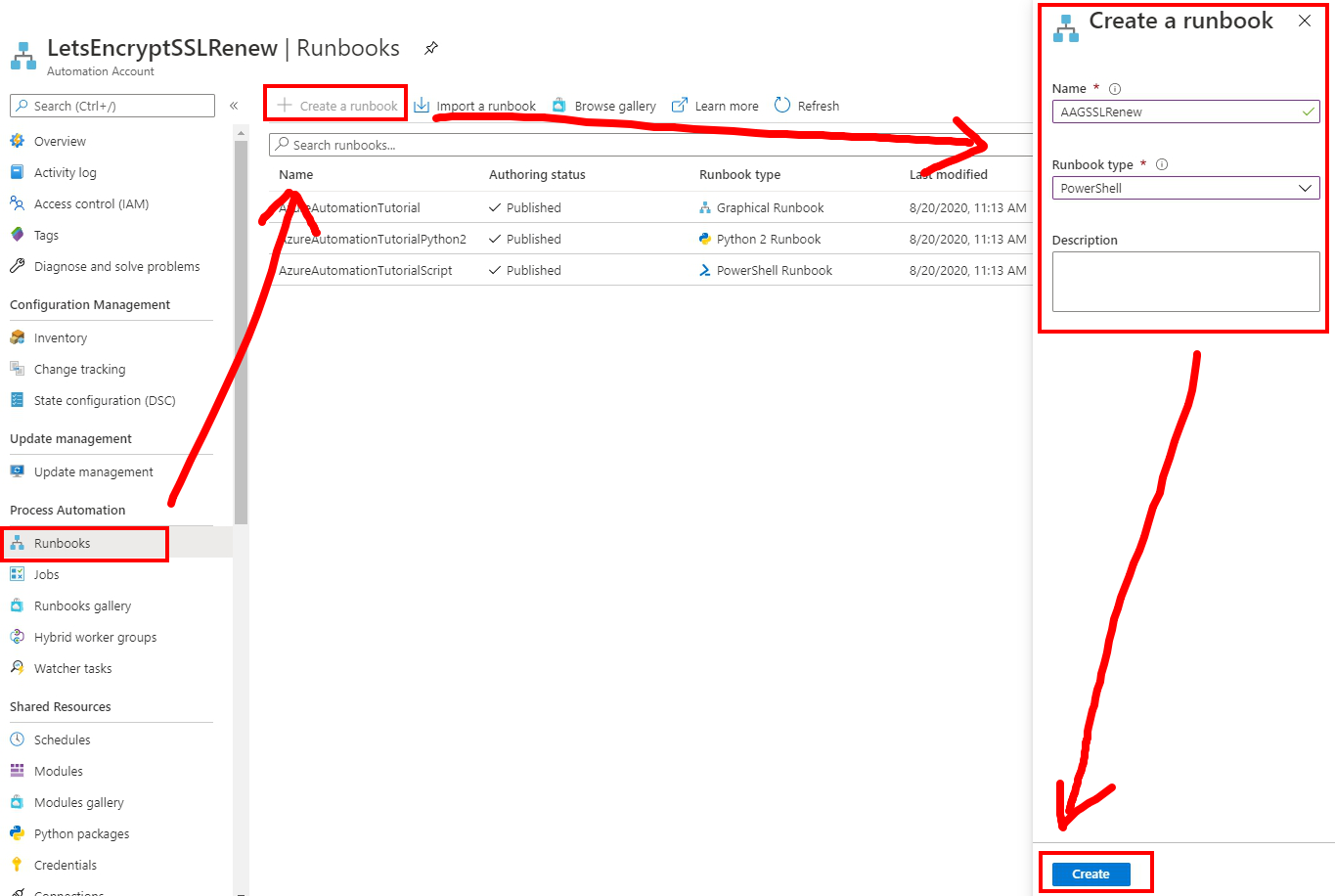This screenshot has width=1335, height=896.
Task: Sort by Authoring status column header
Action: (537, 174)
